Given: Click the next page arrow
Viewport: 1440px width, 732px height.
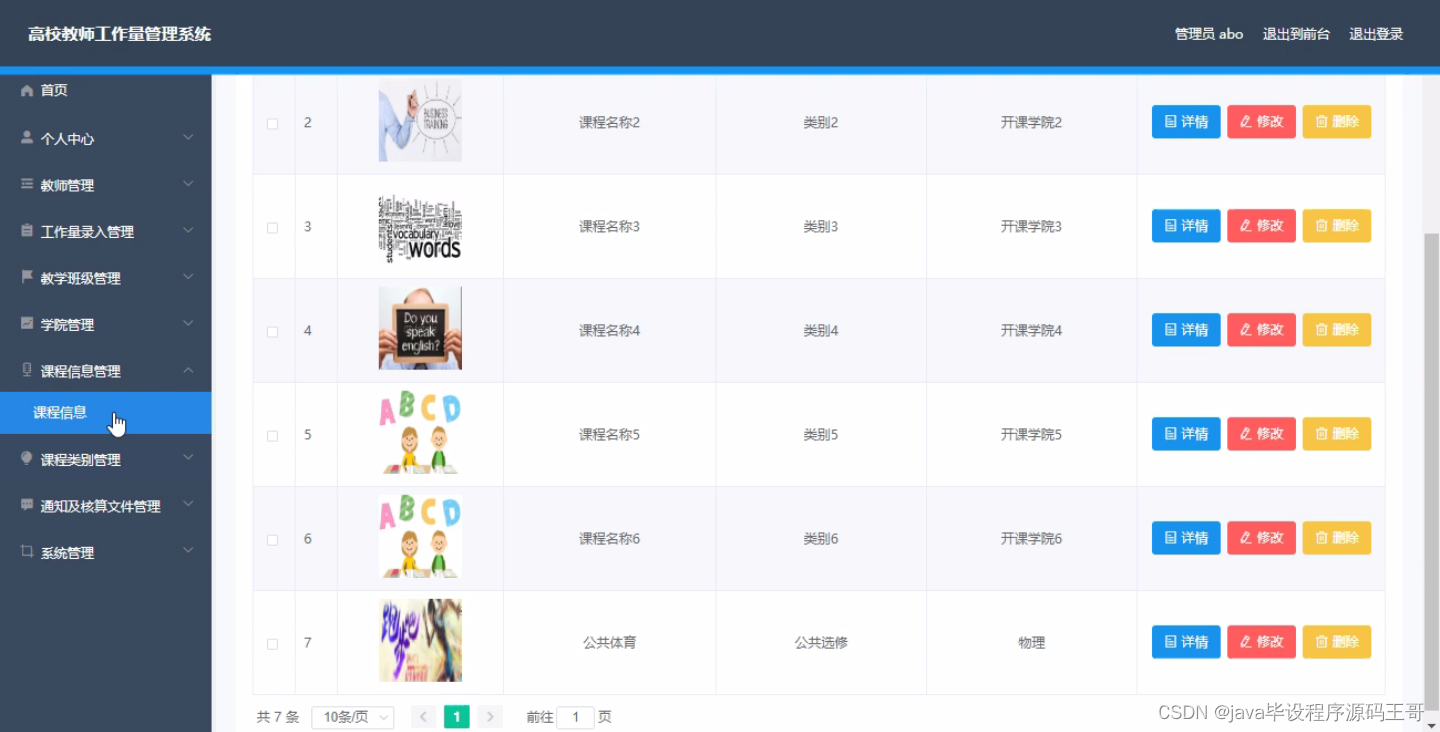Looking at the screenshot, I should tap(490, 717).
